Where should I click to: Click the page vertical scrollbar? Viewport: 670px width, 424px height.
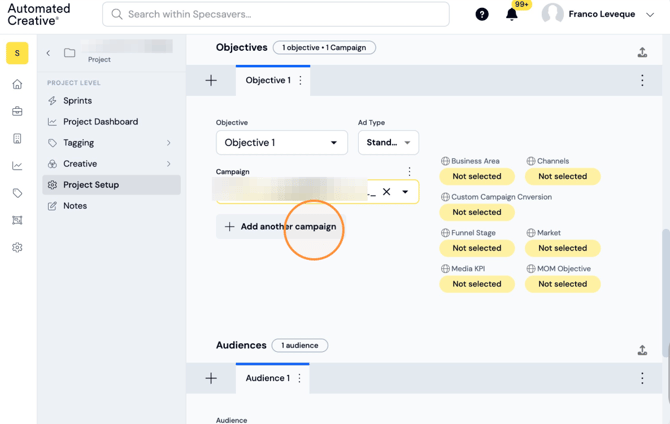tap(666, 293)
